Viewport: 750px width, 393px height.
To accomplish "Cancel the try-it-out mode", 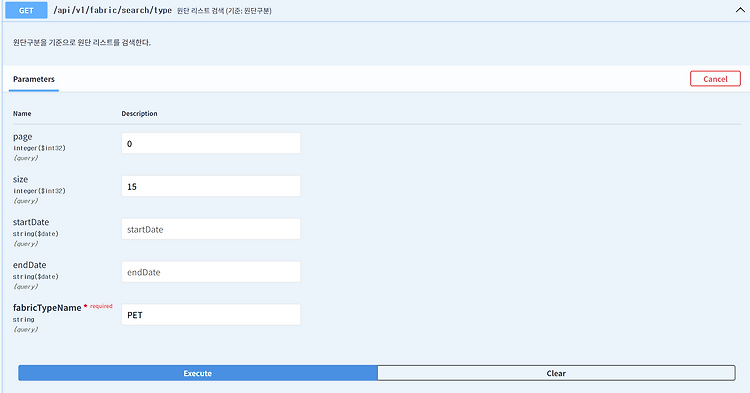I will (x=715, y=79).
